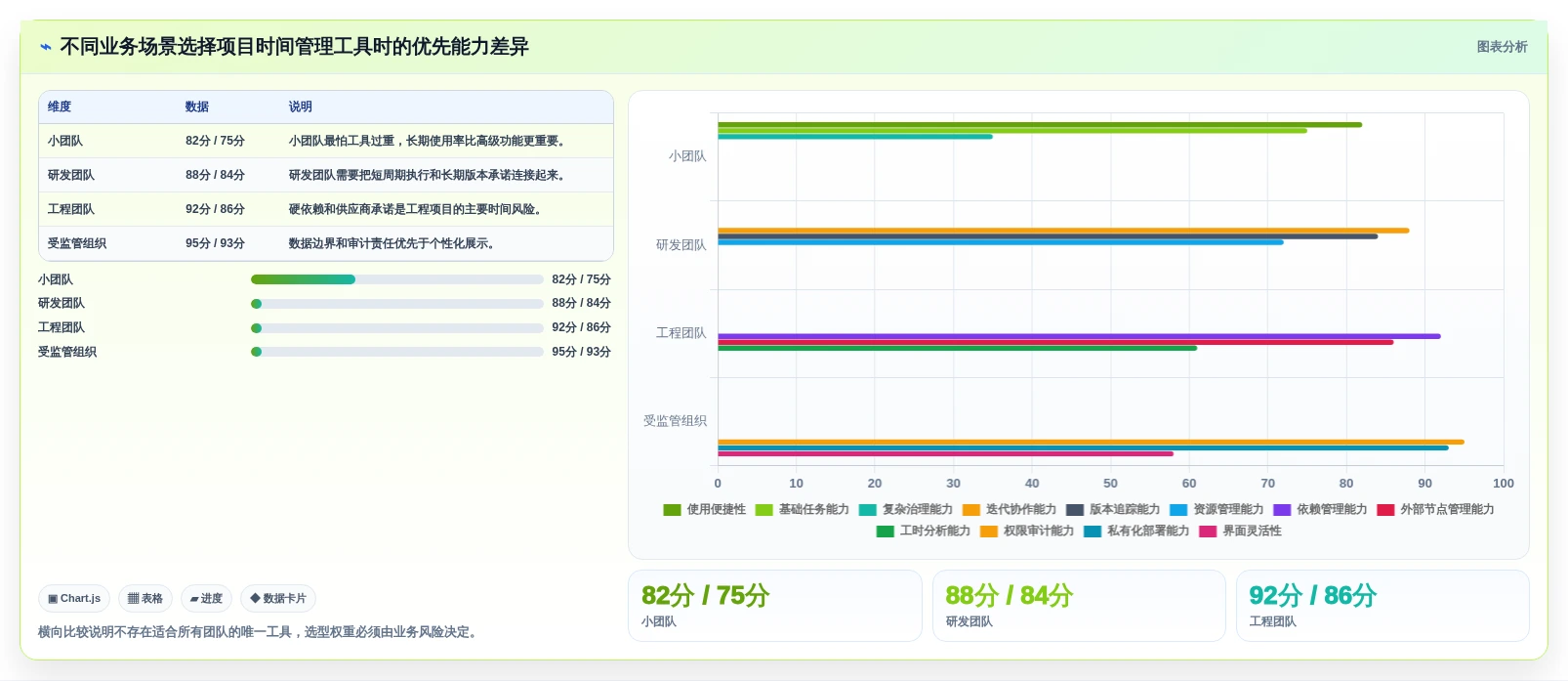Click the teal 小团队 bar reaching 35
The height and width of the screenshot is (681, 1568).
[855, 137]
